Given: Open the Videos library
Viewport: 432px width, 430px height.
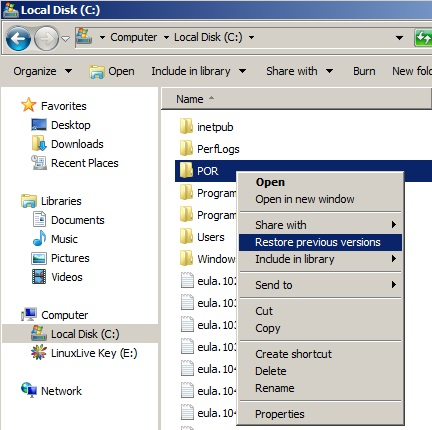Looking at the screenshot, I should pyautogui.click(x=67, y=277).
